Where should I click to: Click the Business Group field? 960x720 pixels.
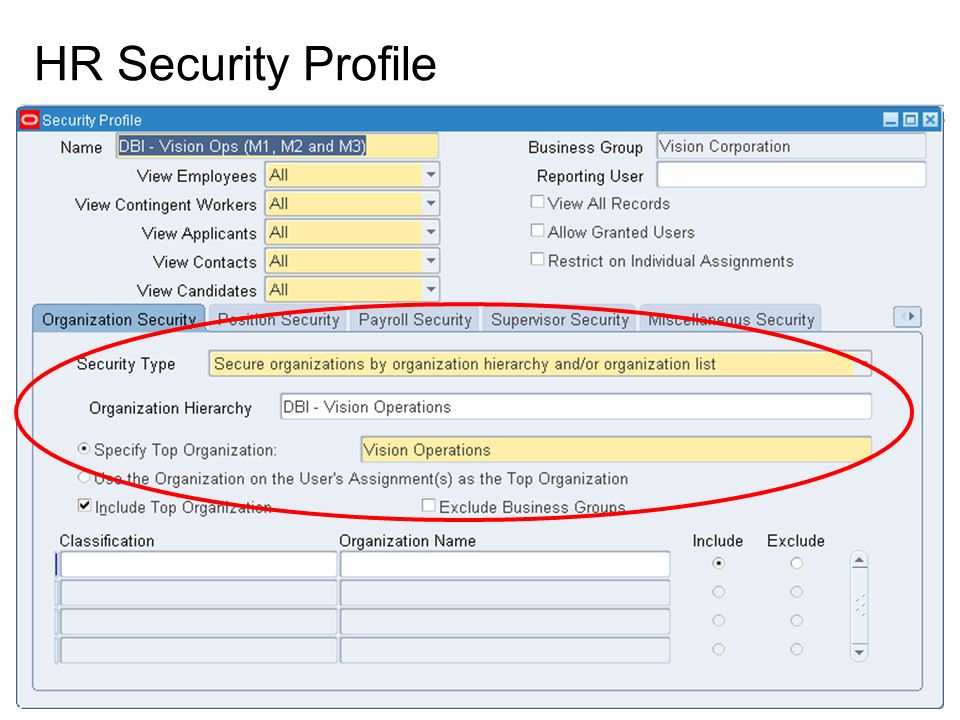pyautogui.click(x=791, y=146)
